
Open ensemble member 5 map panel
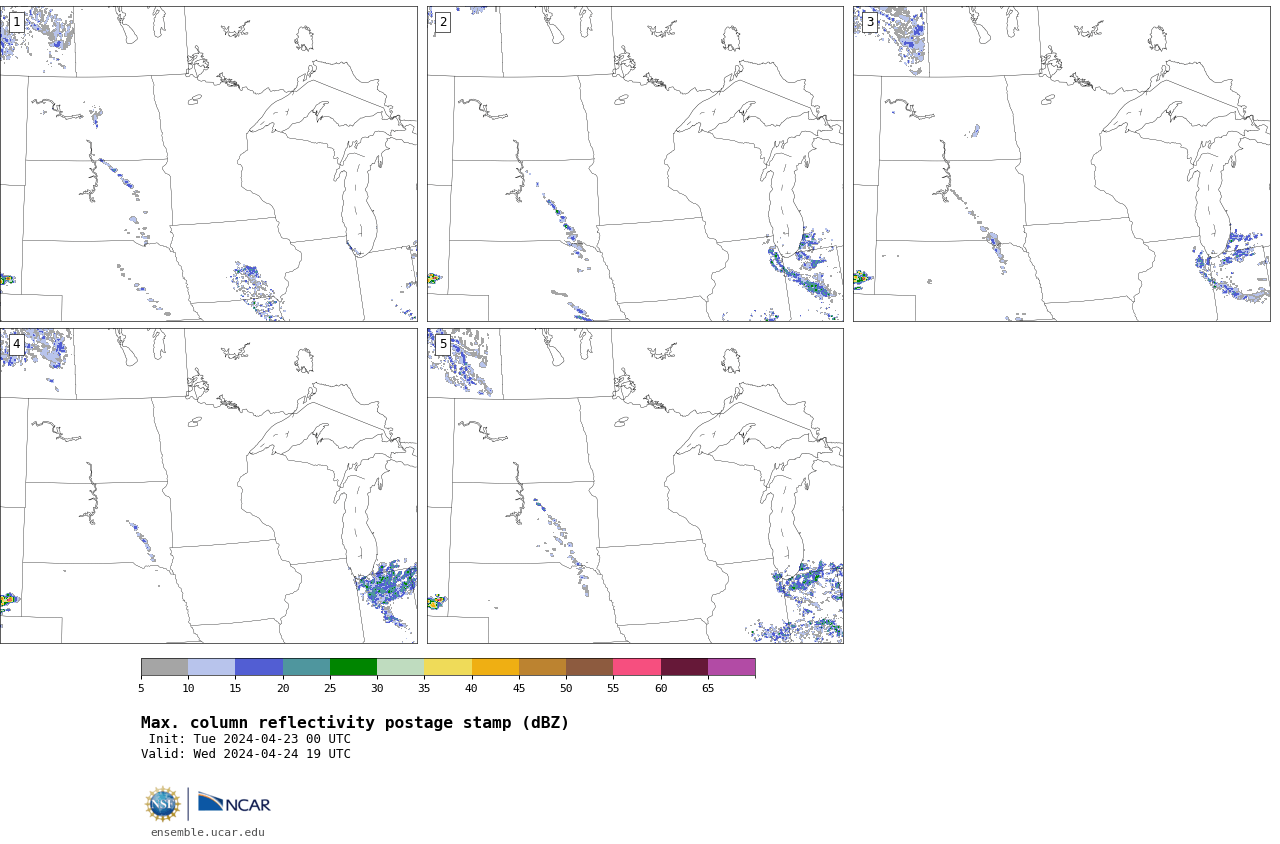point(635,486)
